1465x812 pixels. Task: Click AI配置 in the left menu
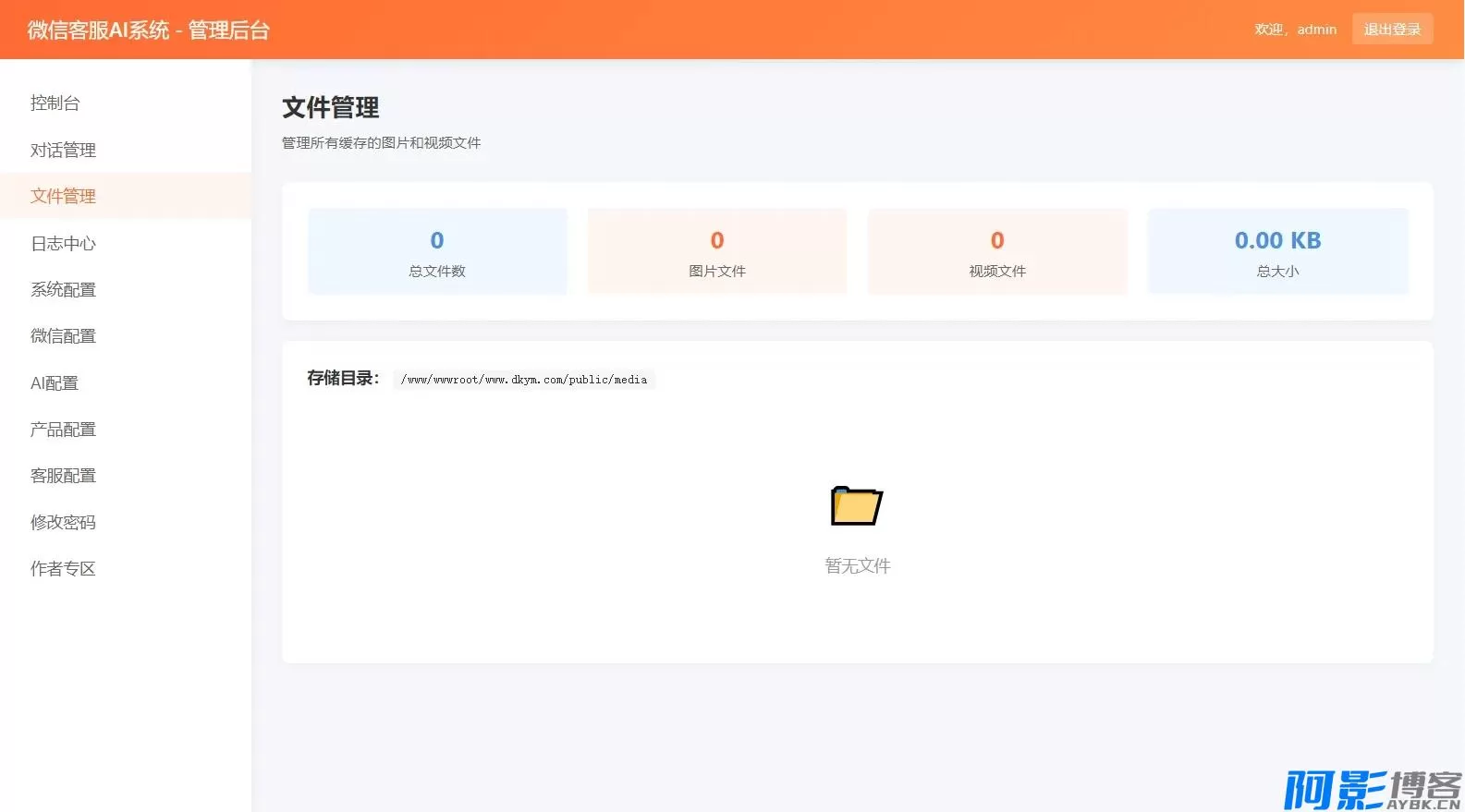pos(55,382)
